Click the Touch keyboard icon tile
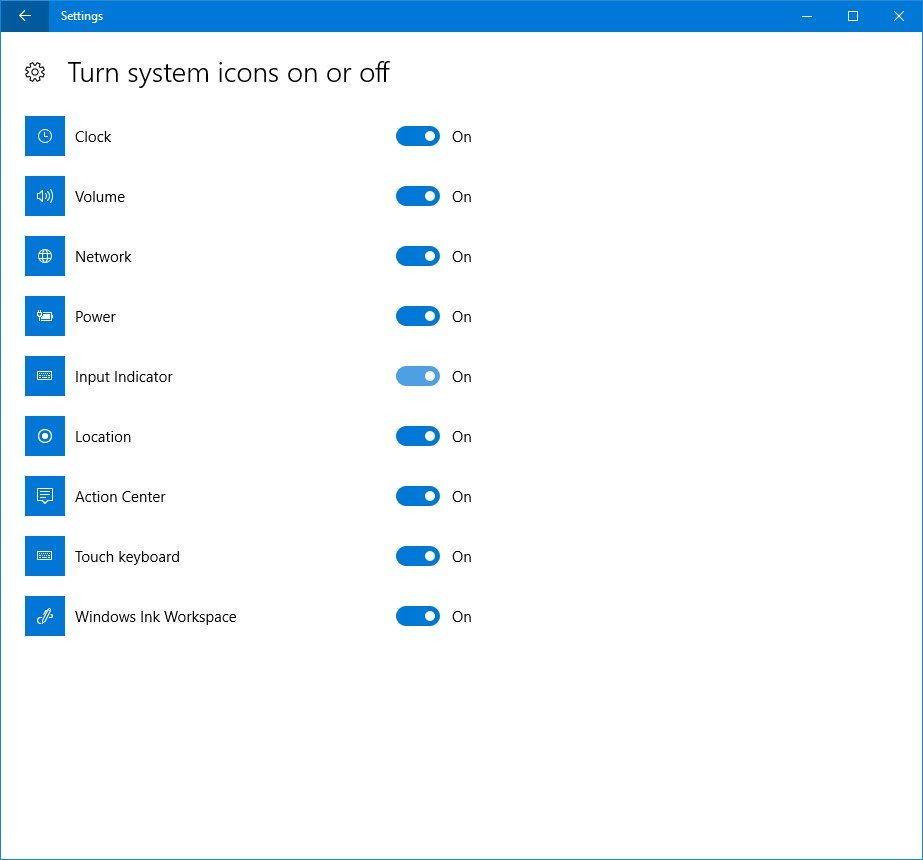Viewport: 923px width, 860px height. 45,556
